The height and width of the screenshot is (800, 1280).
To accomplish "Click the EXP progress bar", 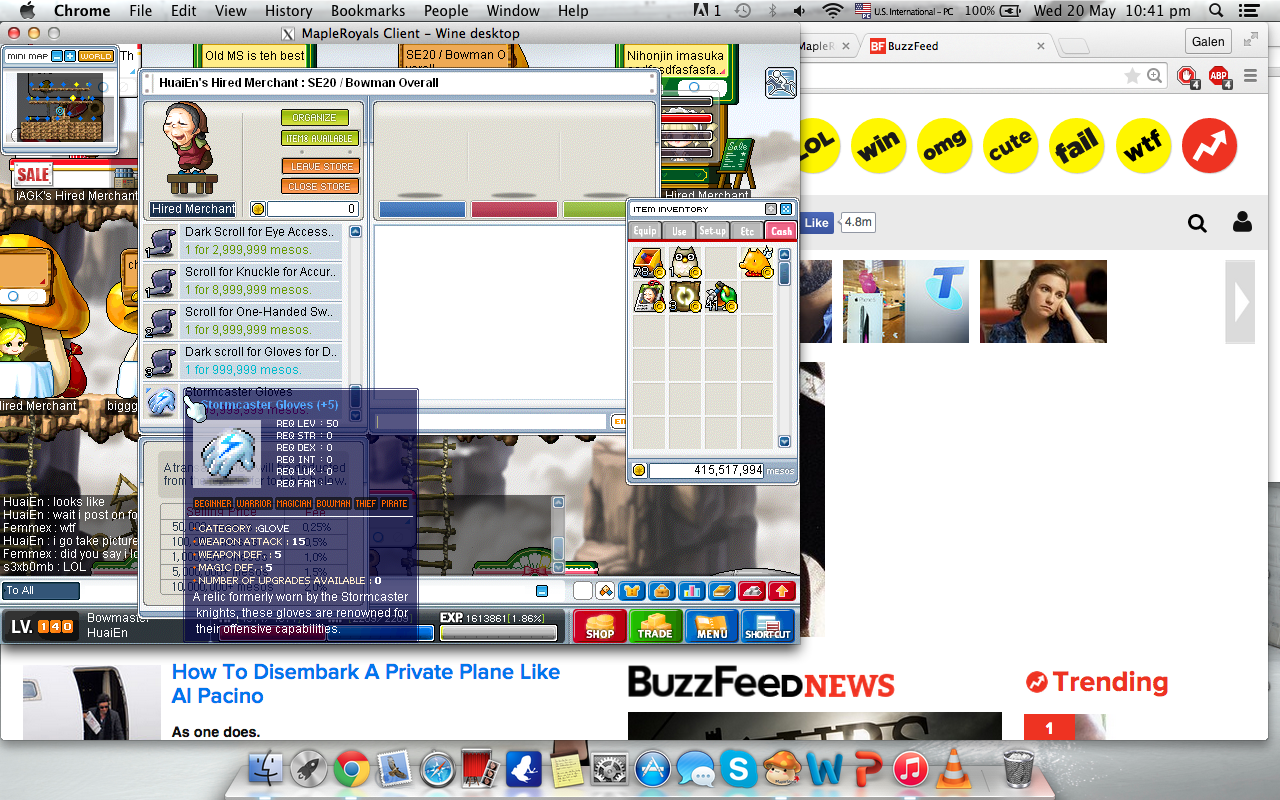I will pos(498,633).
